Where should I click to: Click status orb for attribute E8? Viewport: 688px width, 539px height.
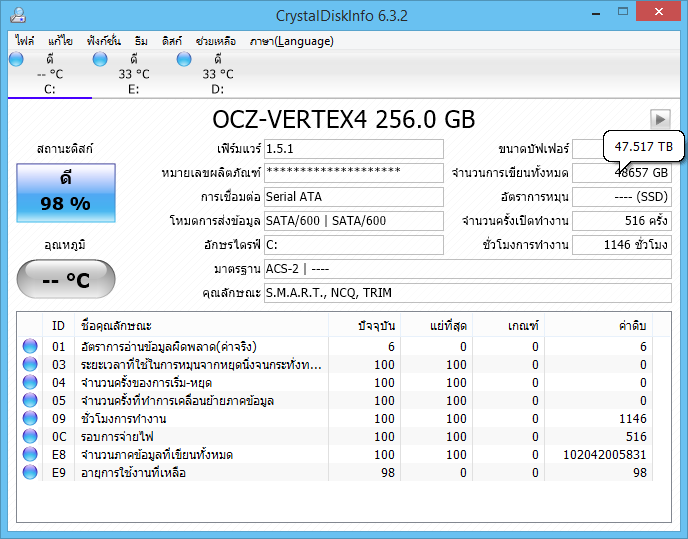[30, 454]
